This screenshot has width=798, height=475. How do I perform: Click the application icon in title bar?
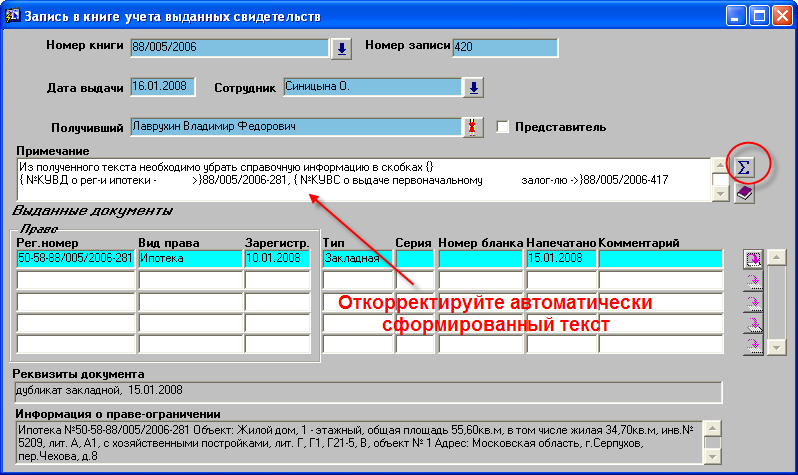tap(12, 16)
